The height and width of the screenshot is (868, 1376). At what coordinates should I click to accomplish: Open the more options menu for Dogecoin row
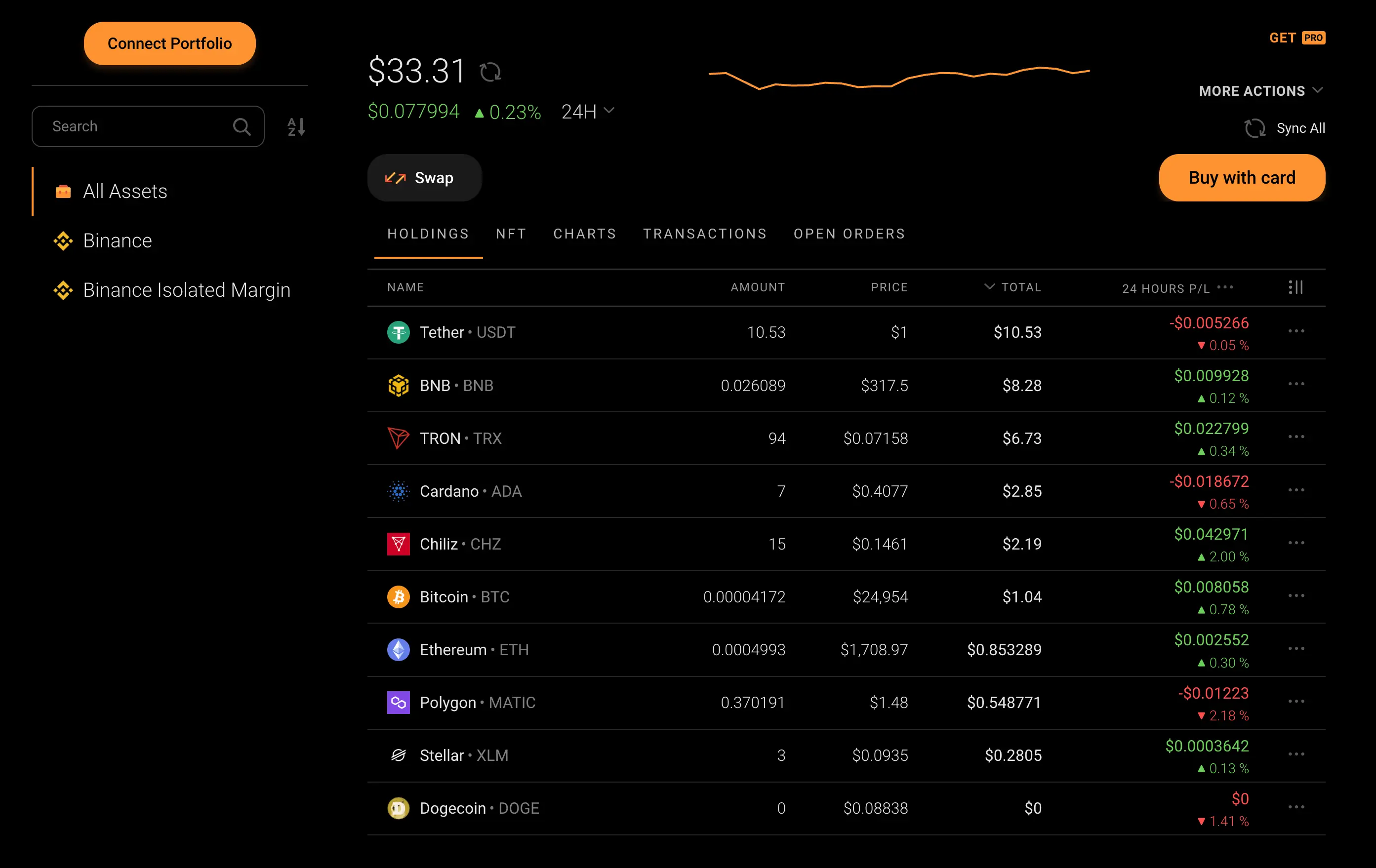coord(1296,807)
